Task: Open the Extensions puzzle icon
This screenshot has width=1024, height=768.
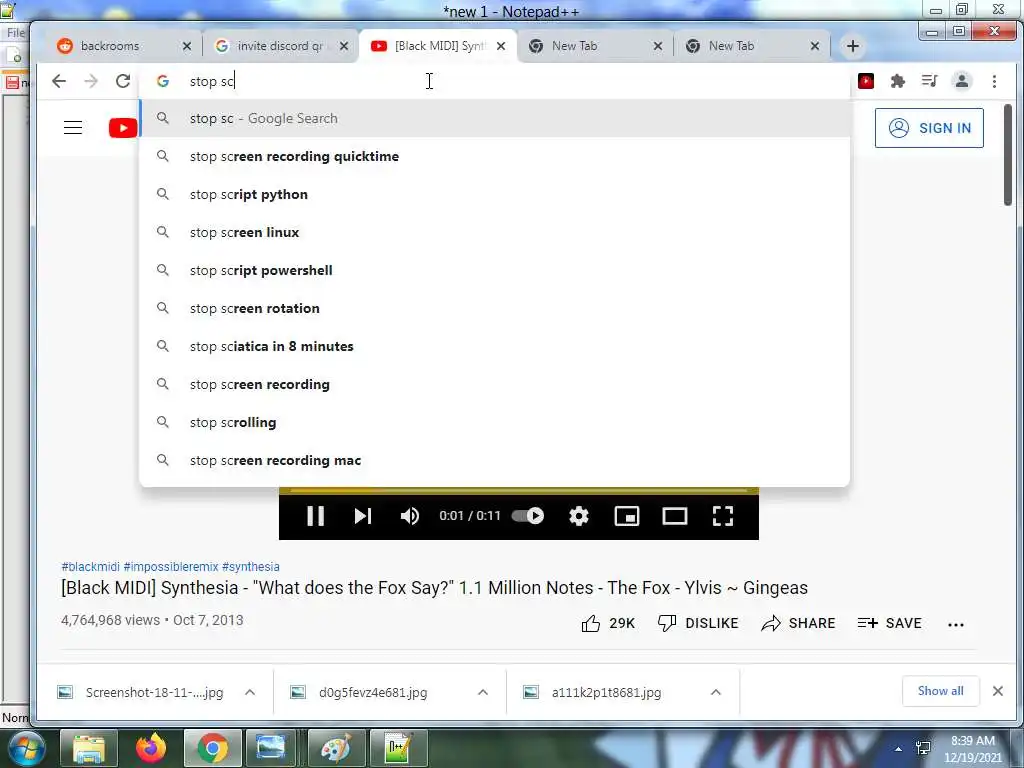Action: (898, 81)
